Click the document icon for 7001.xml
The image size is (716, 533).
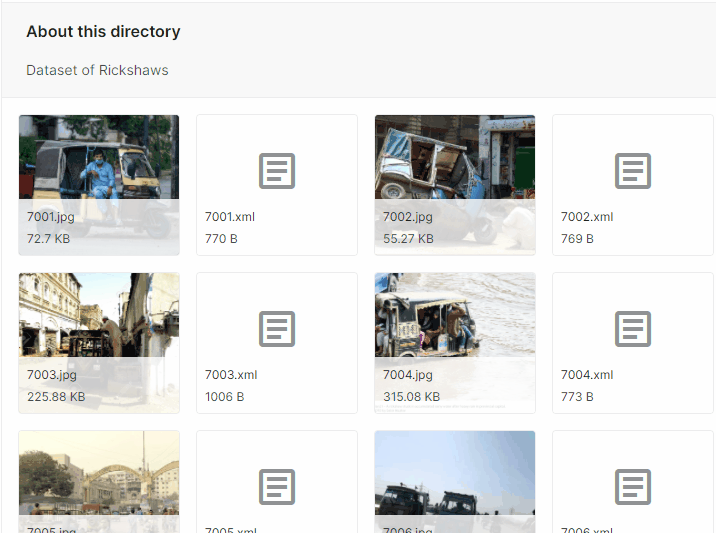point(277,171)
